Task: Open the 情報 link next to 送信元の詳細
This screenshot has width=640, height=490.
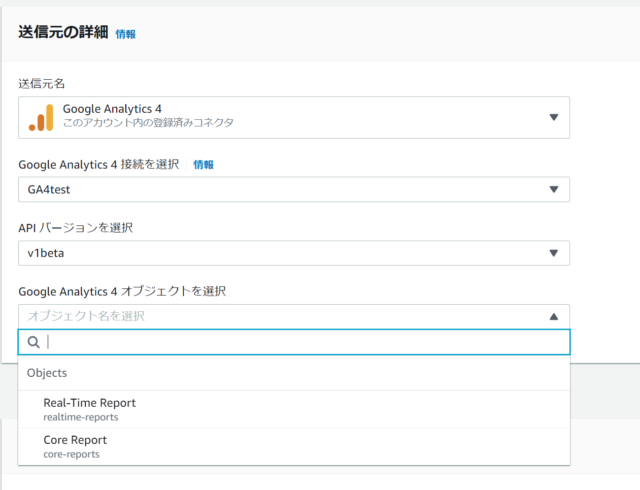Action: pyautogui.click(x=125, y=34)
